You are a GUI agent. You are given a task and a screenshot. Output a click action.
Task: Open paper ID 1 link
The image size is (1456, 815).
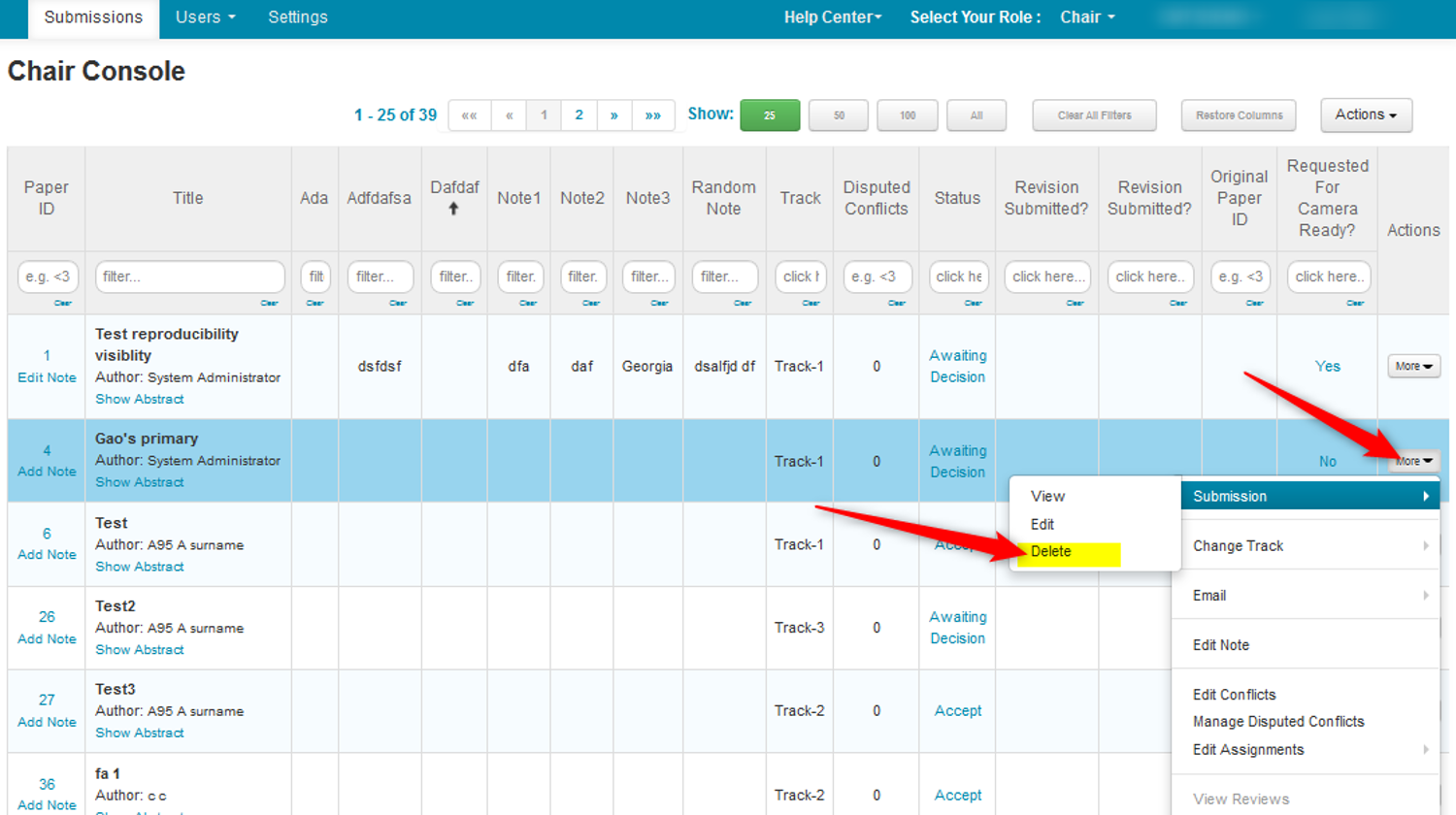coord(47,355)
